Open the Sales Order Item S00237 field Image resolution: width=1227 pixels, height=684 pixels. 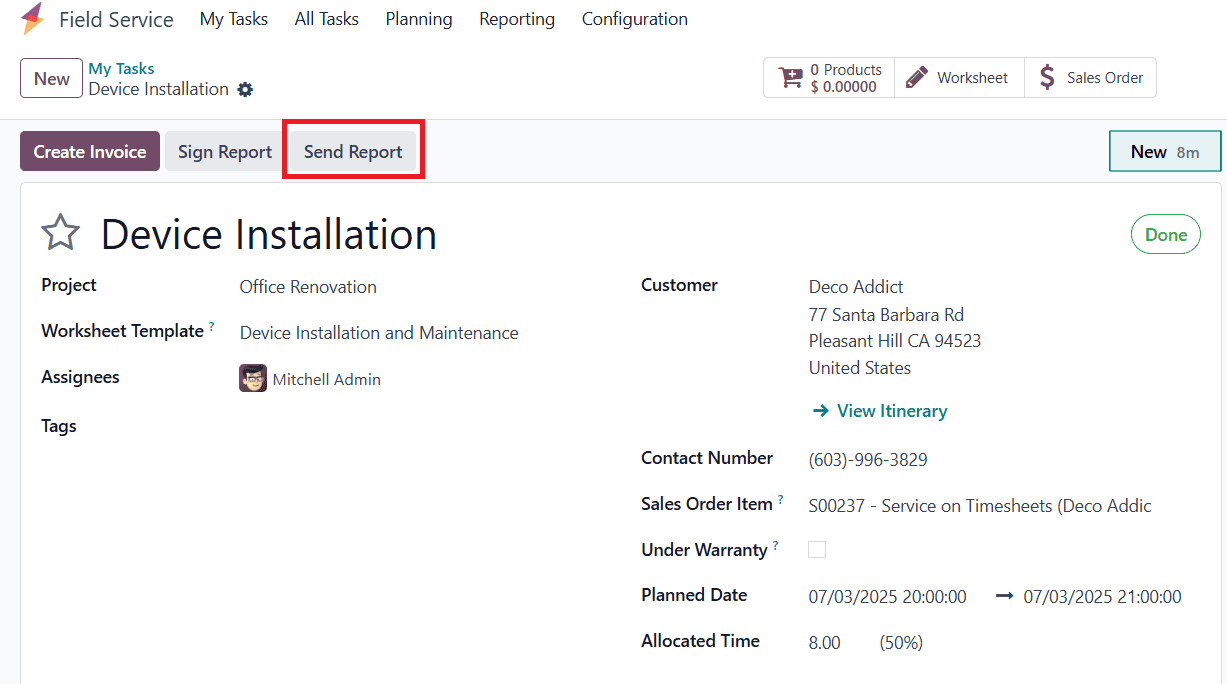point(980,506)
